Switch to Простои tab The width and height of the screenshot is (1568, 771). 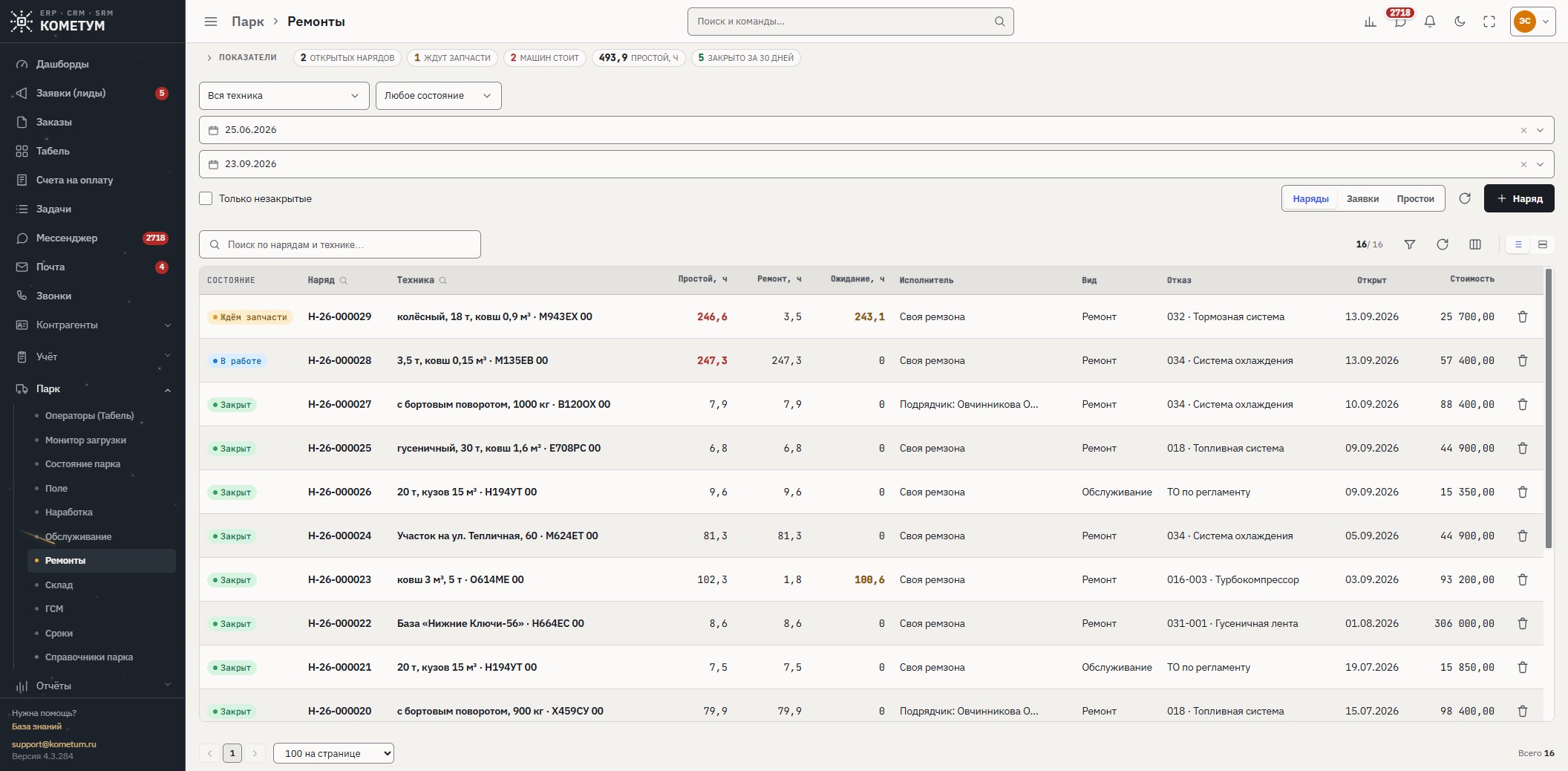coord(1415,198)
